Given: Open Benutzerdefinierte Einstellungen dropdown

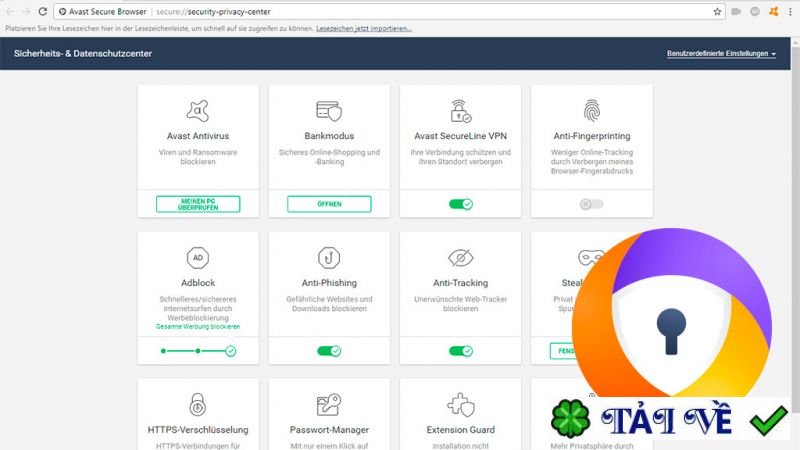Looking at the screenshot, I should pyautogui.click(x=721, y=54).
